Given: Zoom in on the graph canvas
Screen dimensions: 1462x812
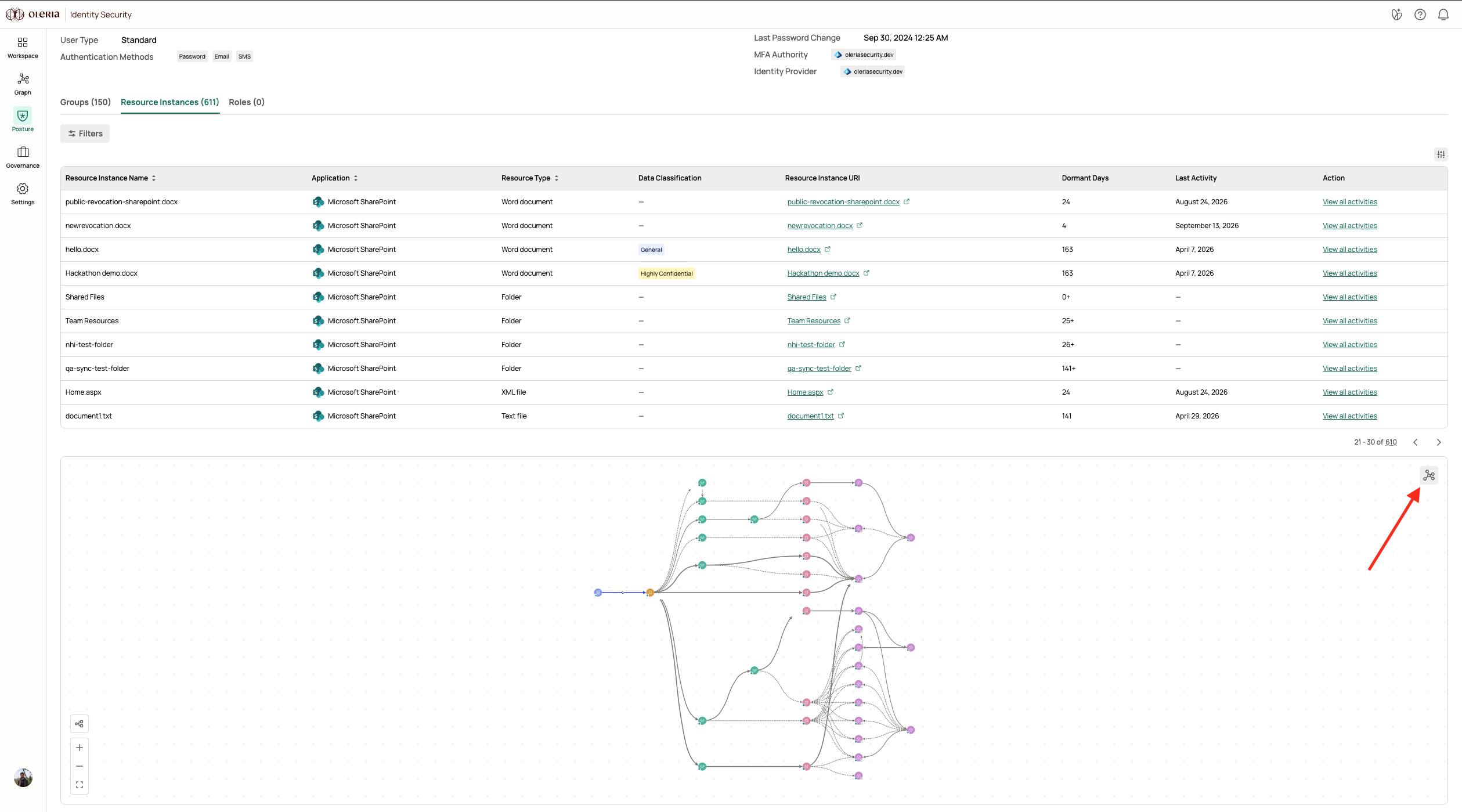Looking at the screenshot, I should (x=80, y=748).
